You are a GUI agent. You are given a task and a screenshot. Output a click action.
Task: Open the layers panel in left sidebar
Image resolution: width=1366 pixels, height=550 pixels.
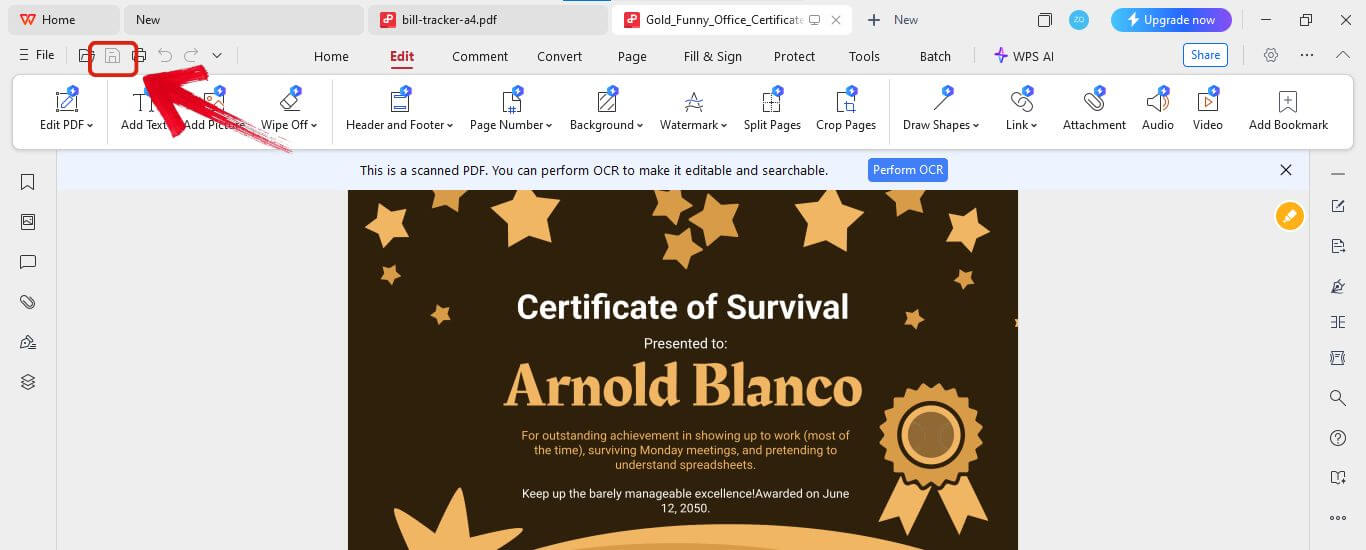pyautogui.click(x=28, y=382)
